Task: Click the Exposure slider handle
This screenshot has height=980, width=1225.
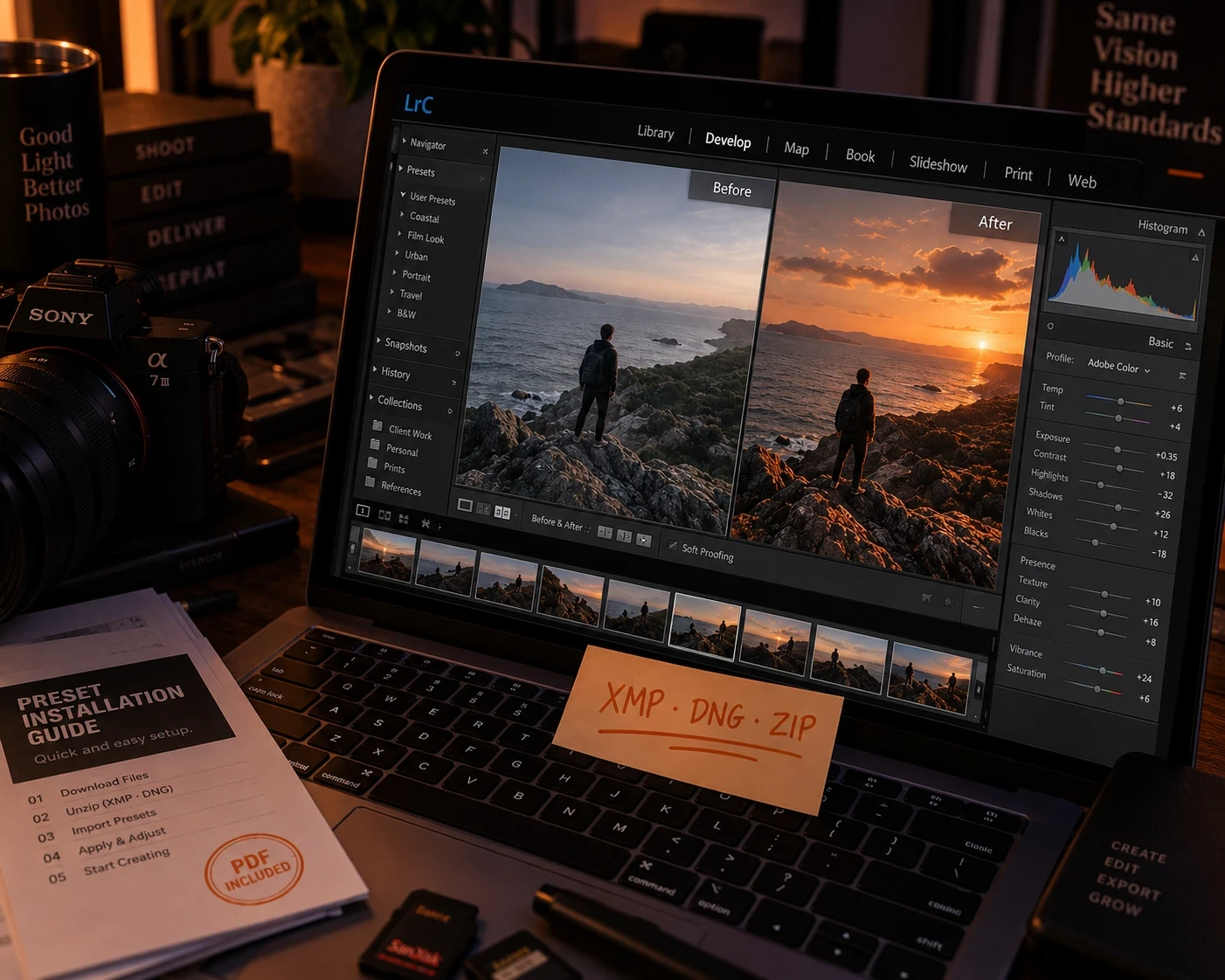Action: pyautogui.click(x=1117, y=449)
